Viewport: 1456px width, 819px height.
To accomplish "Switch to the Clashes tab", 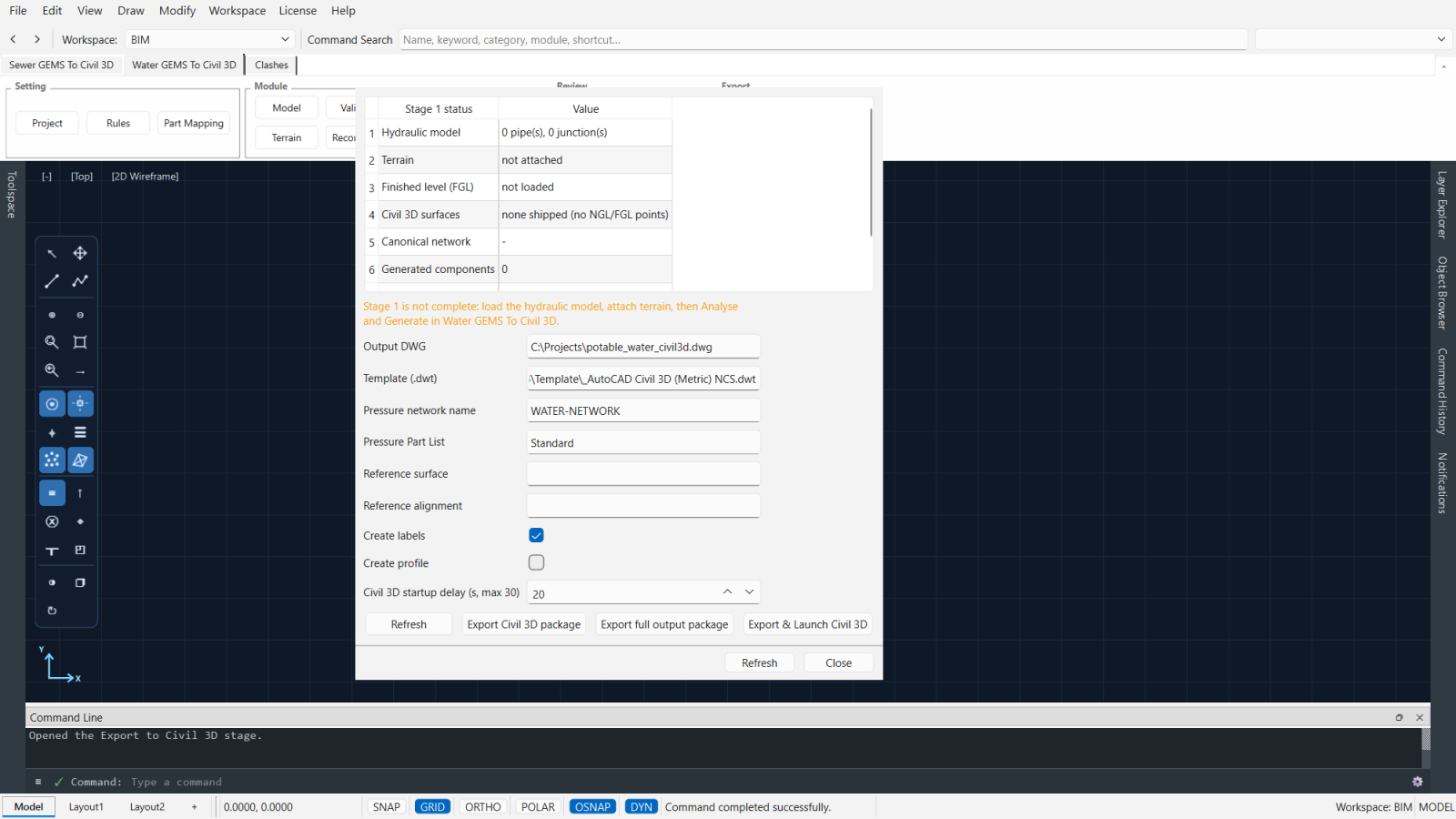I will (x=271, y=65).
